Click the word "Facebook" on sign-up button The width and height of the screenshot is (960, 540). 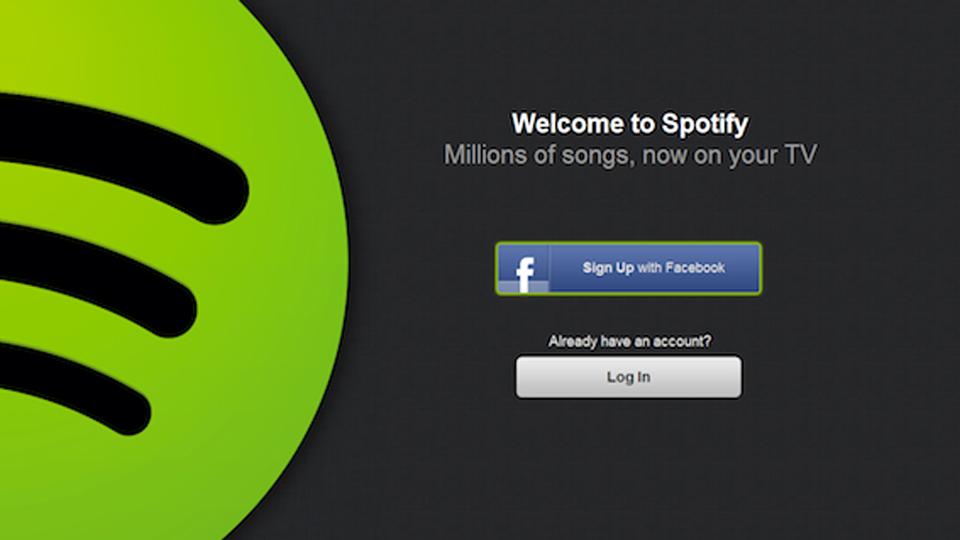coord(695,268)
